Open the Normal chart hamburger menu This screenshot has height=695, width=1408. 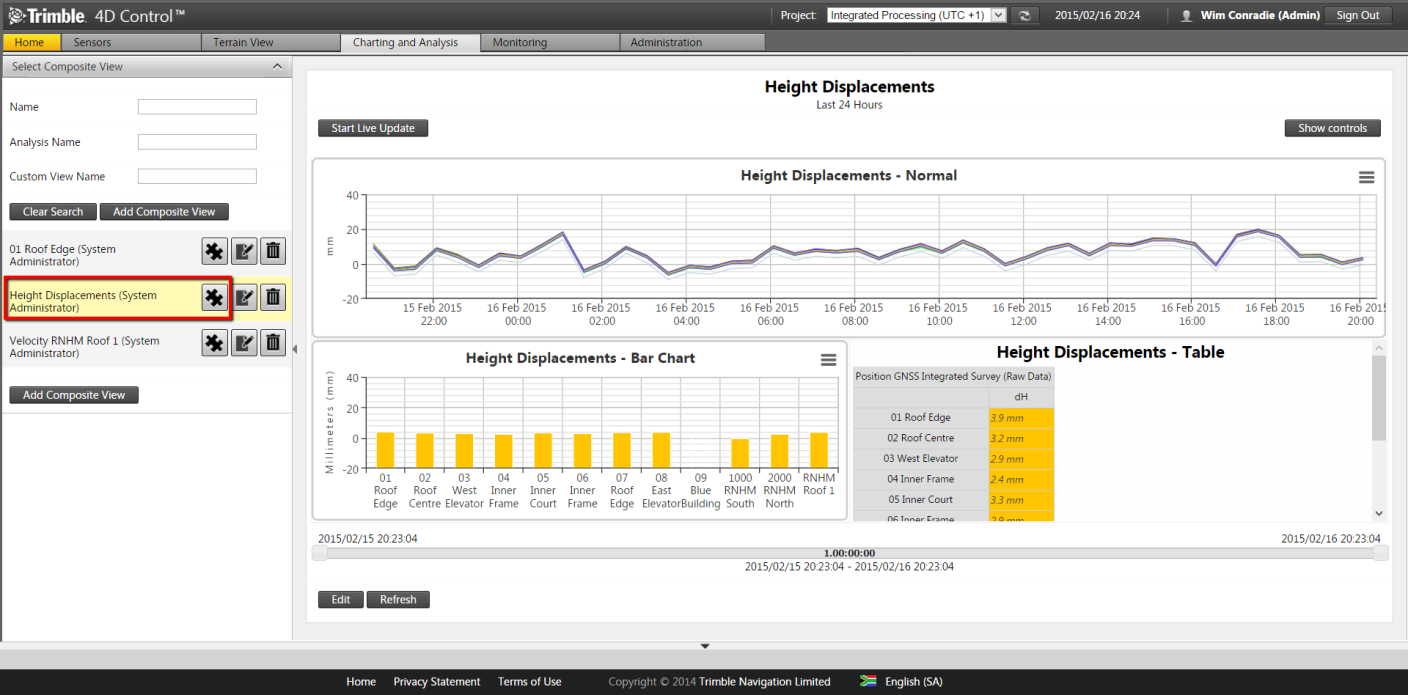click(x=1366, y=177)
